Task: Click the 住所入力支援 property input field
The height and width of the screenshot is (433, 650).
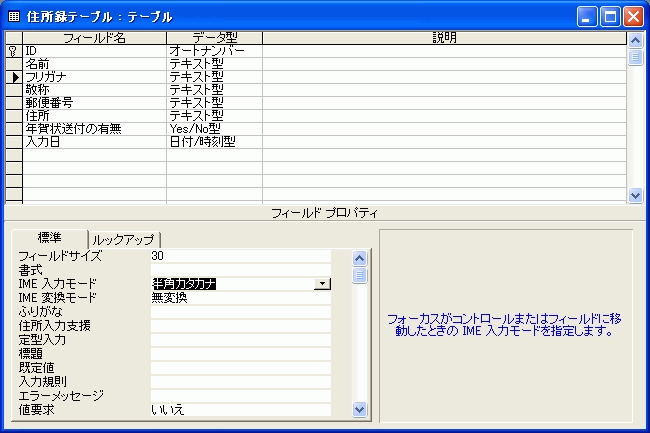Action: [x=241, y=326]
